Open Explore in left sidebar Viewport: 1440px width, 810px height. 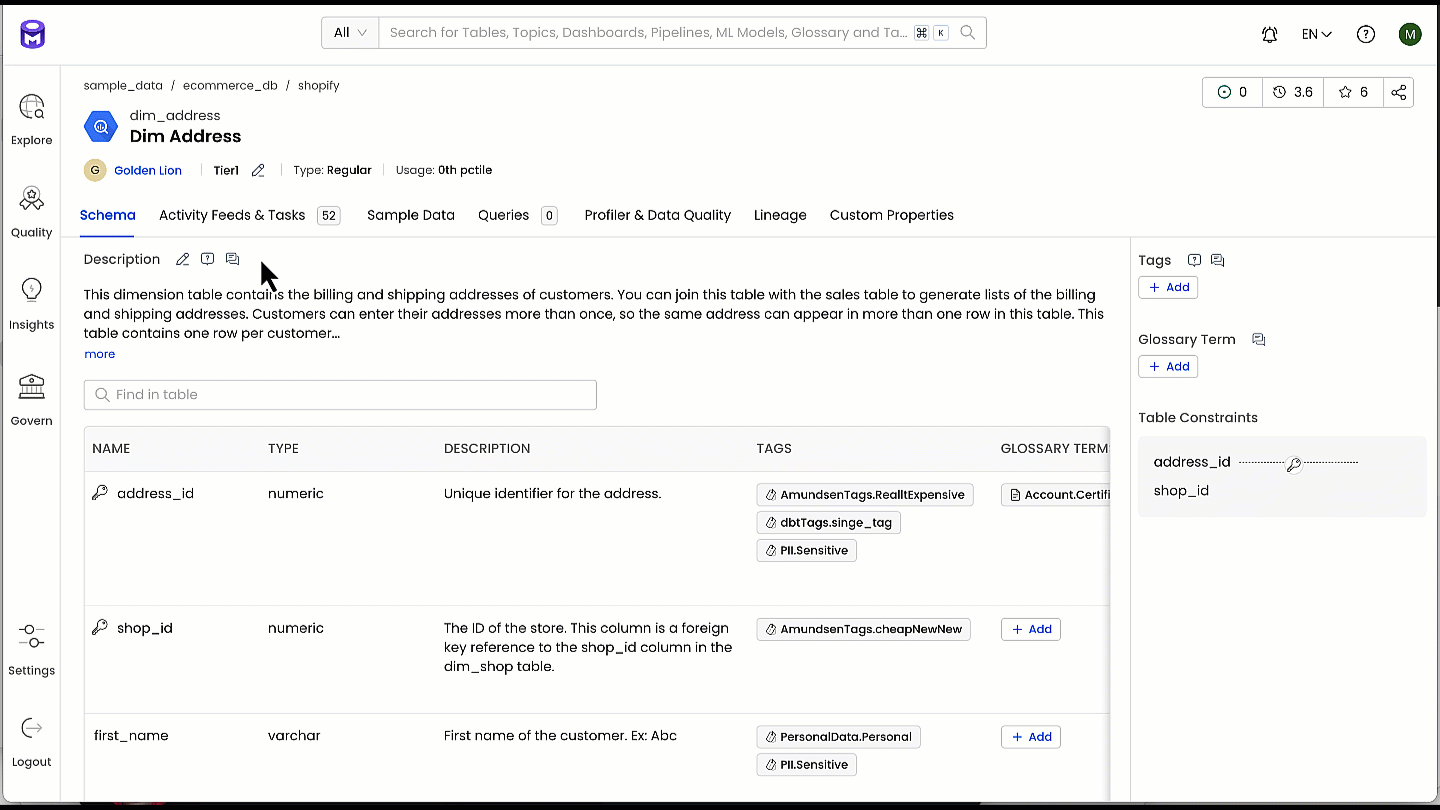tap(32, 119)
